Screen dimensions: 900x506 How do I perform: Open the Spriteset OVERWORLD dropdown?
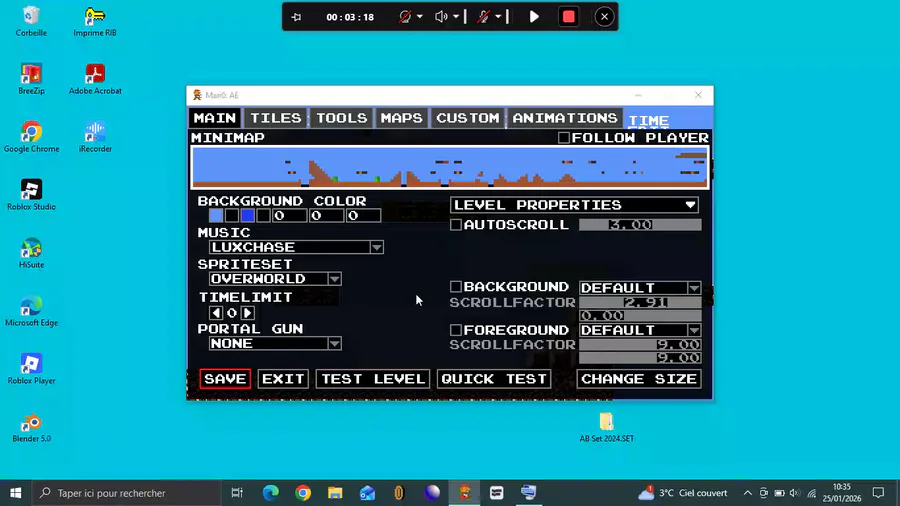tap(276, 279)
